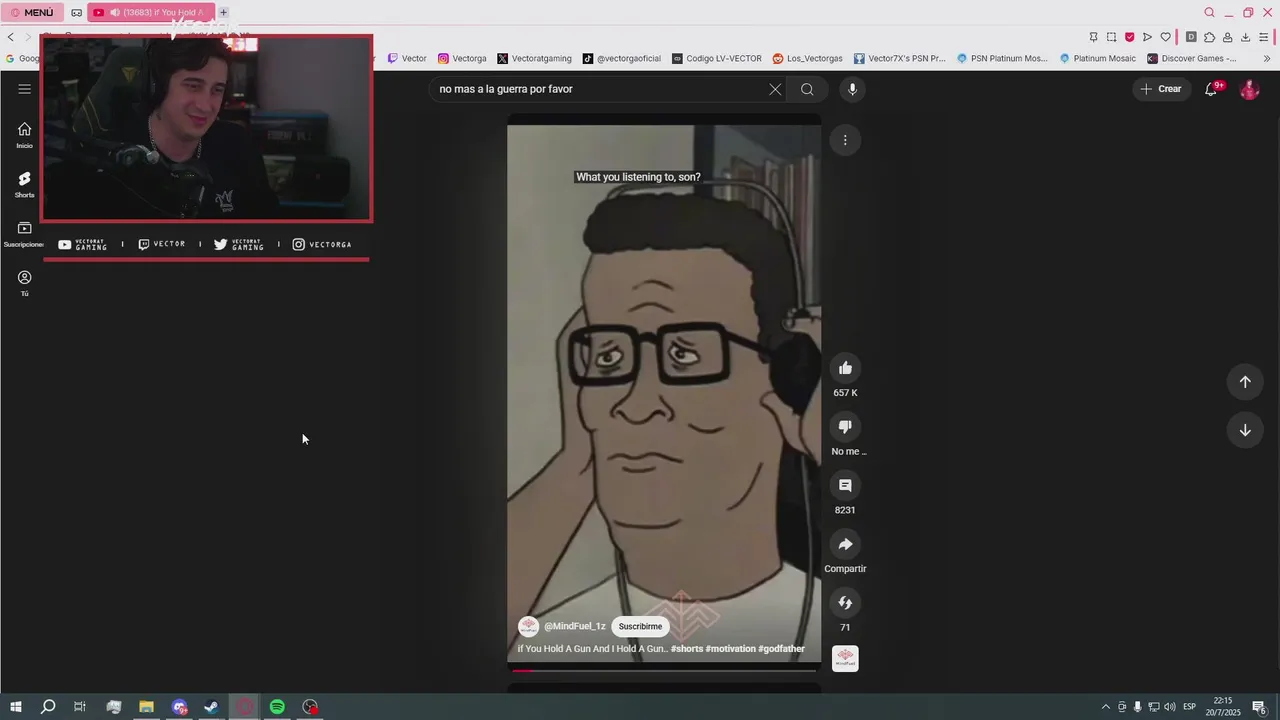Open the Vectoratgaming bookmark
This screenshot has width=1280, height=720.
535,58
